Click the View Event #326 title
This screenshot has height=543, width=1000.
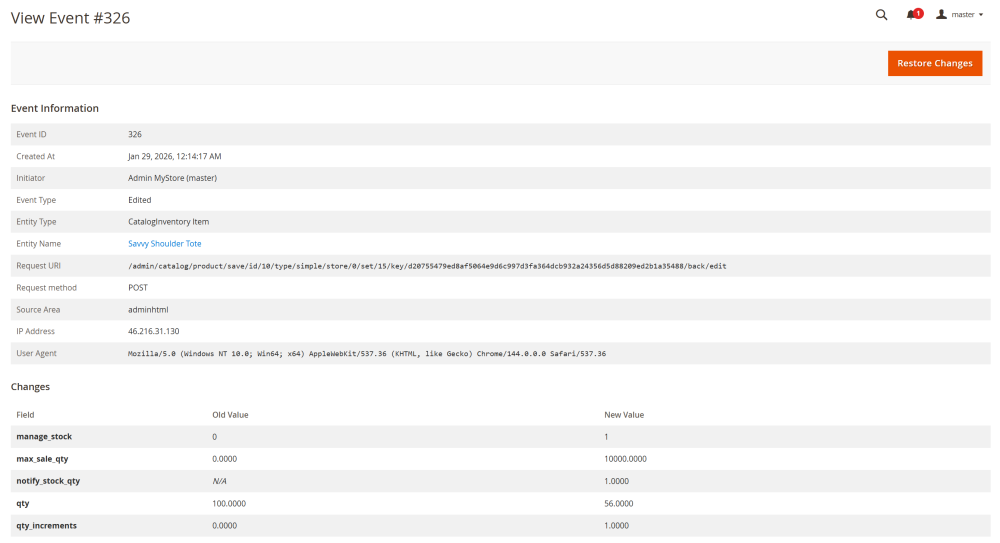coord(70,18)
